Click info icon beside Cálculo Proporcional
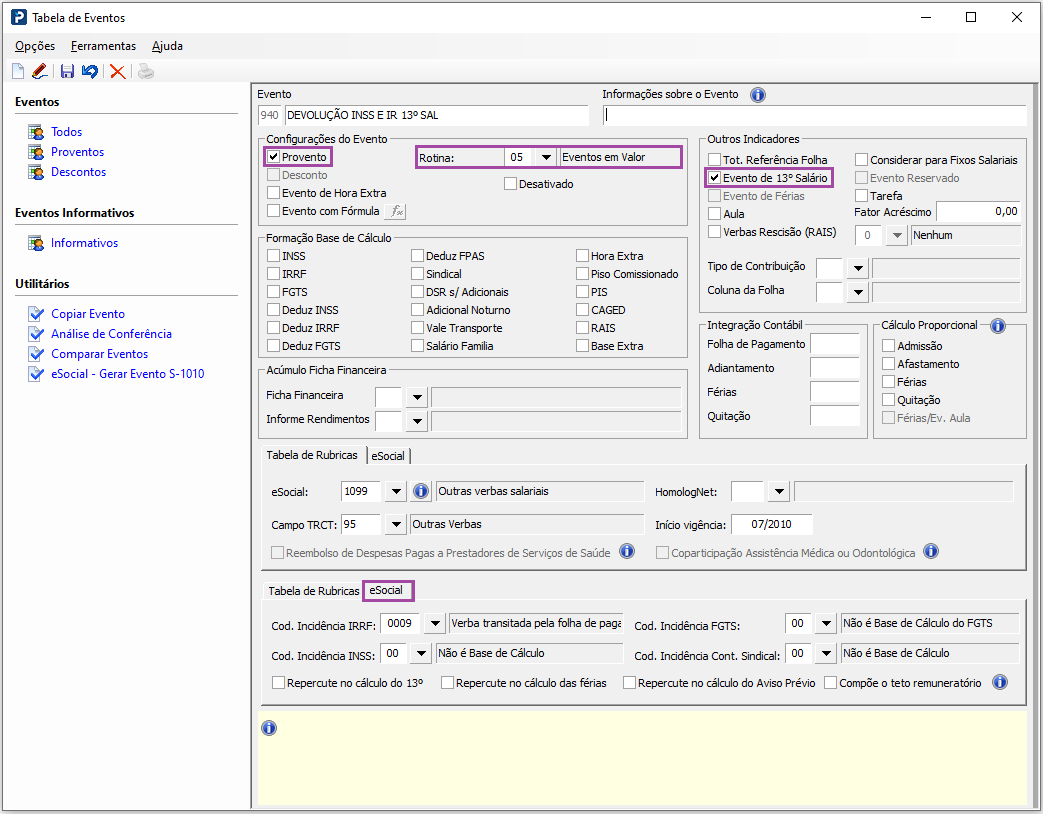 click(x=996, y=326)
